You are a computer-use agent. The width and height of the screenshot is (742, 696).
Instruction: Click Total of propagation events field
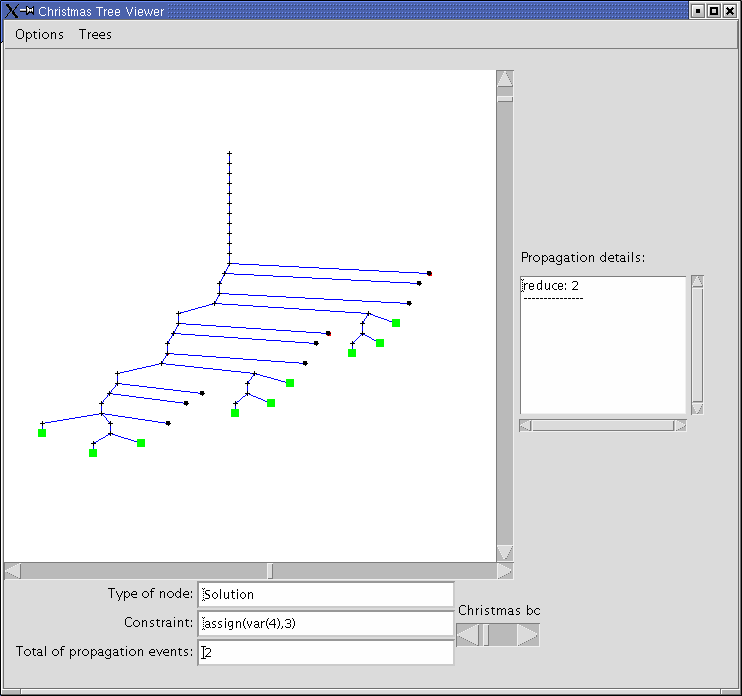326,652
